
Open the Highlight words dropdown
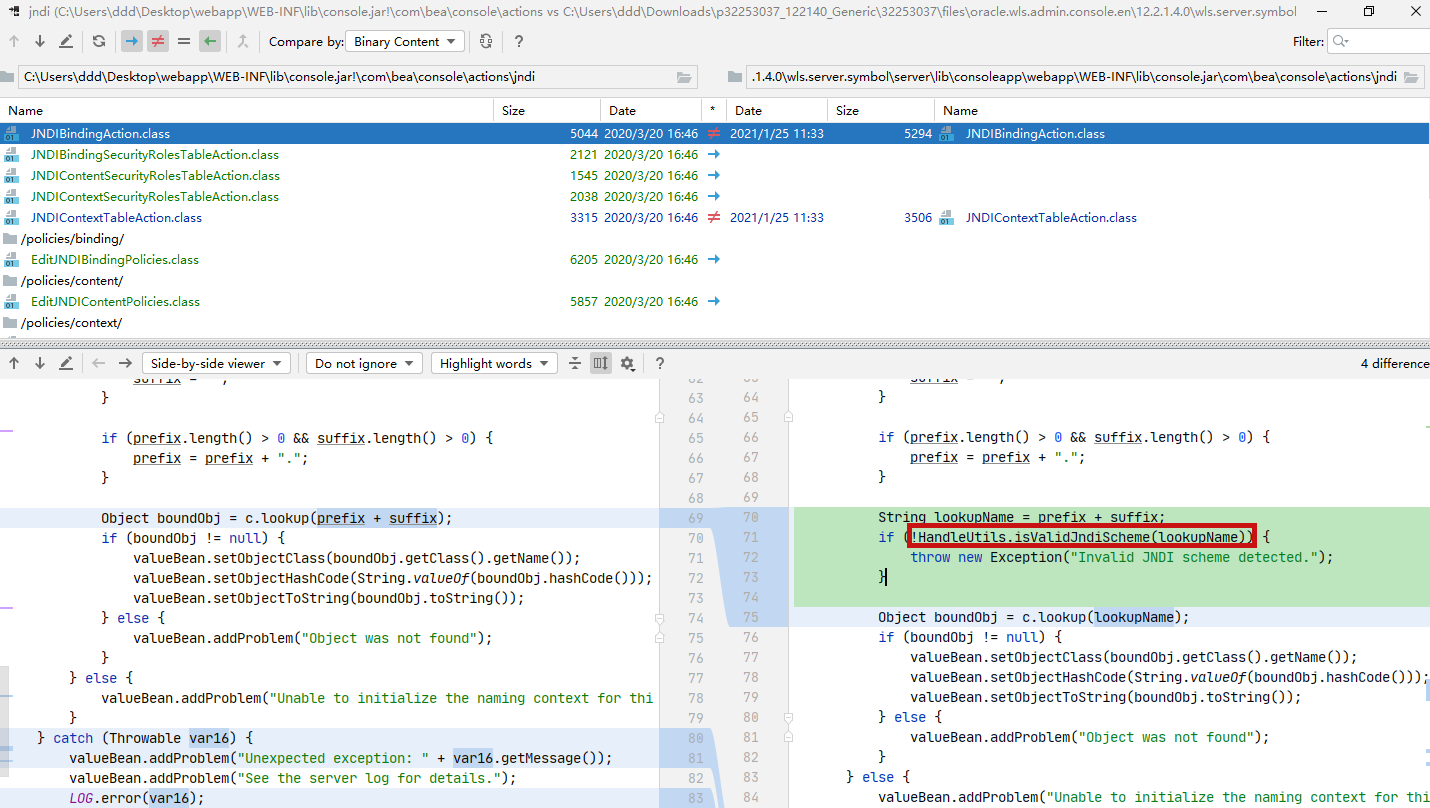coord(495,363)
